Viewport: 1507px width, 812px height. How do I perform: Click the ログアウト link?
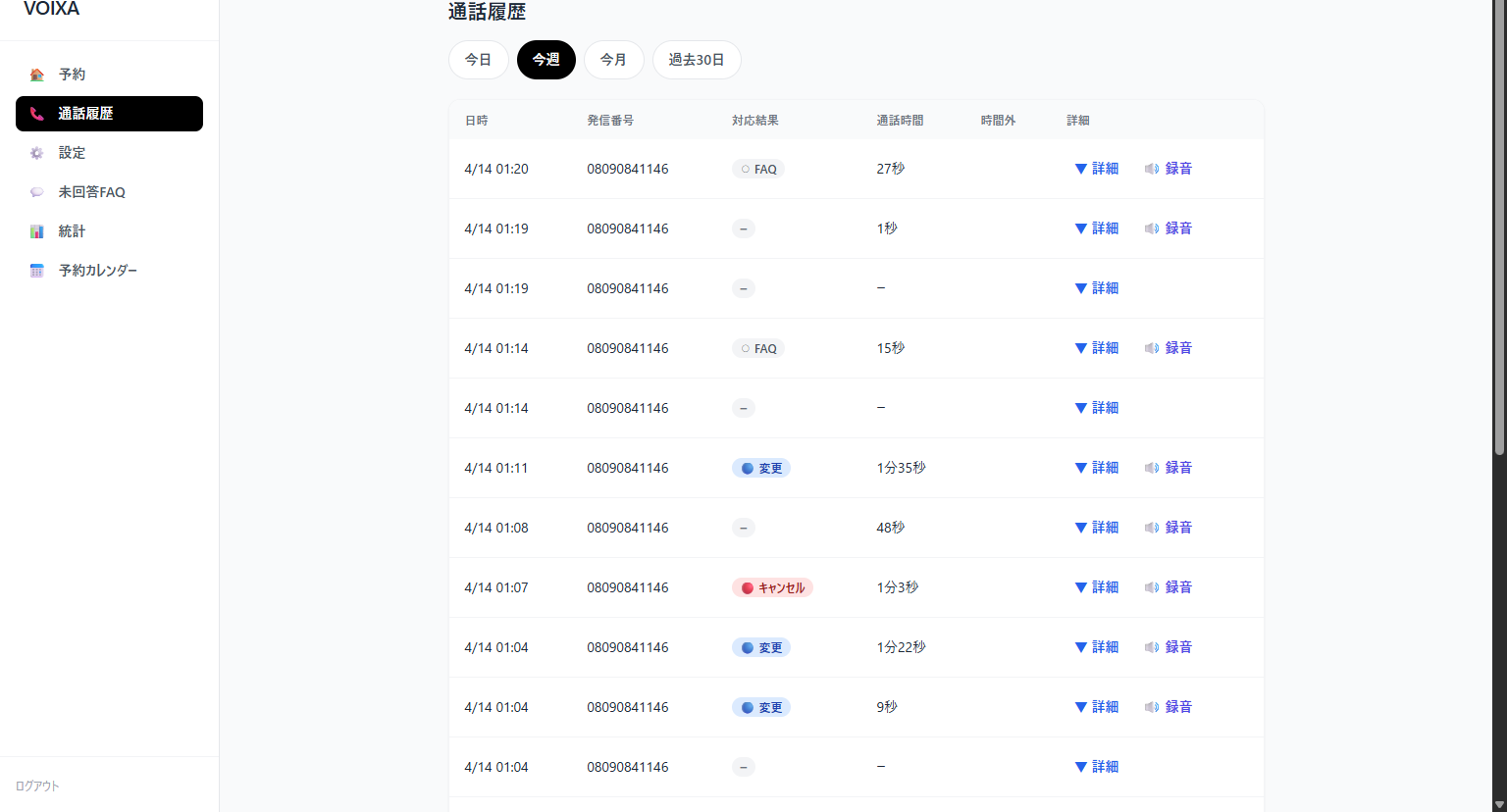(37, 786)
